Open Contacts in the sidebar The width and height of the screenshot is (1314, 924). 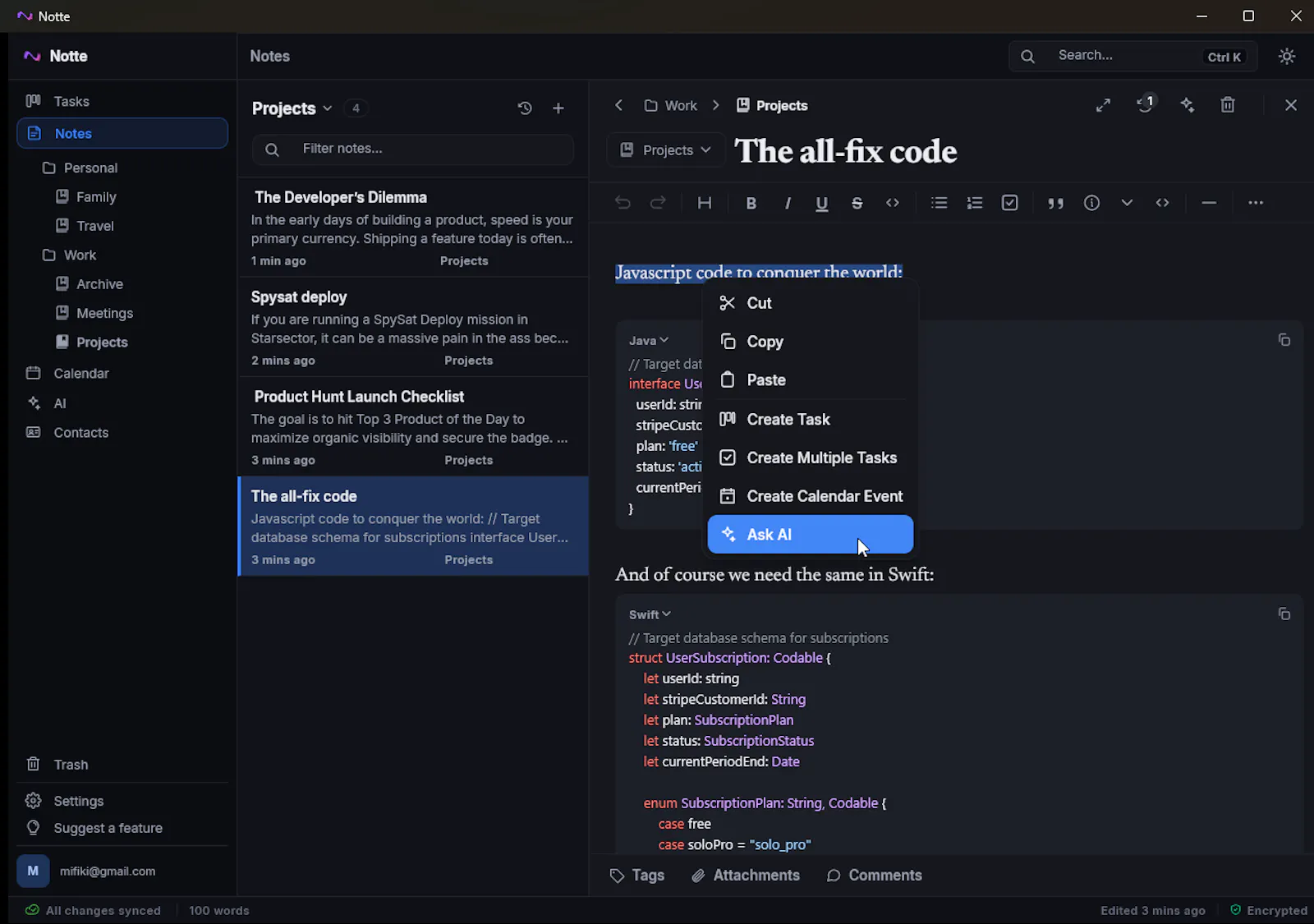tap(122, 433)
